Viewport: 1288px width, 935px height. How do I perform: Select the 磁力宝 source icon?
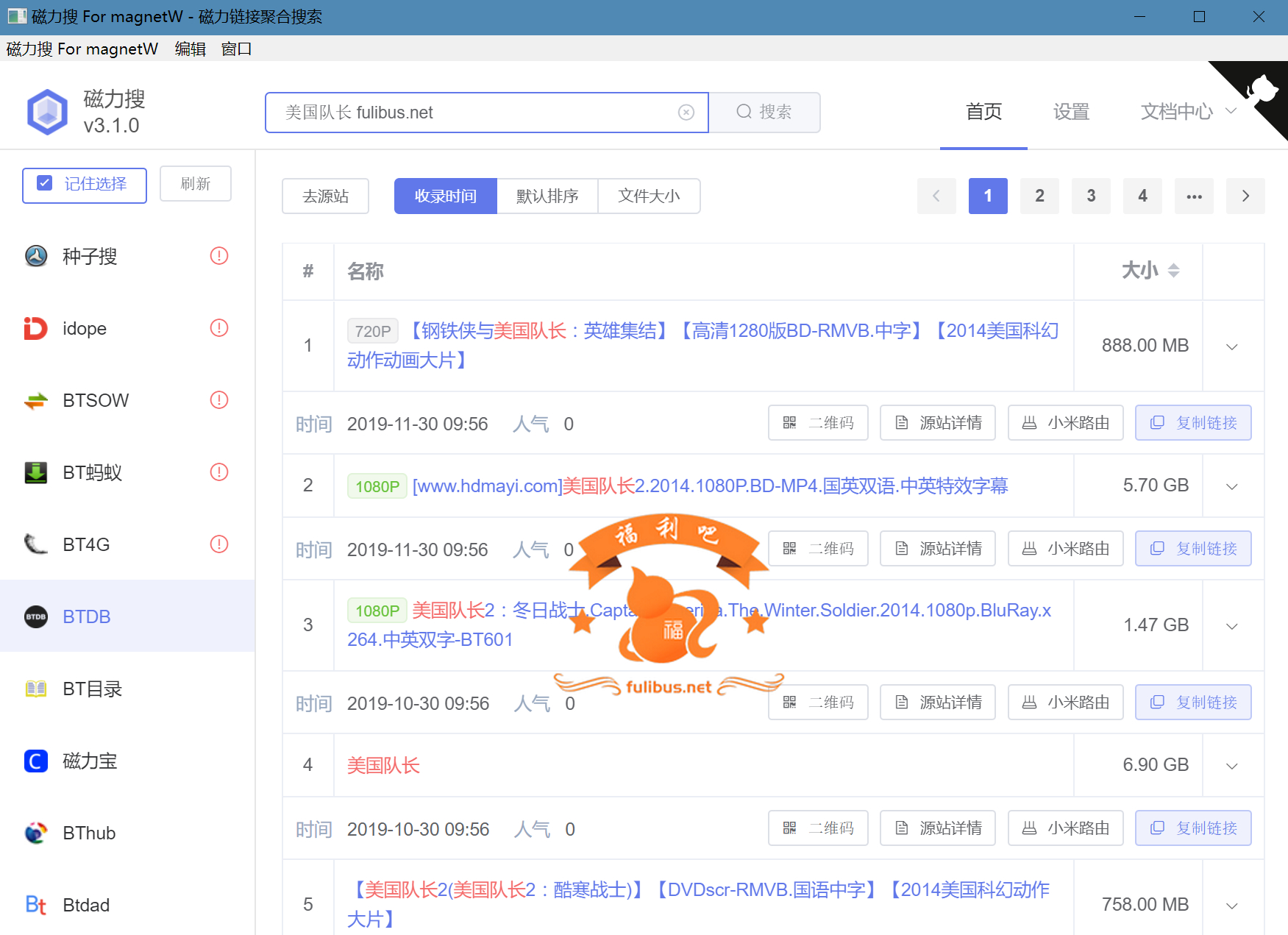click(x=36, y=761)
